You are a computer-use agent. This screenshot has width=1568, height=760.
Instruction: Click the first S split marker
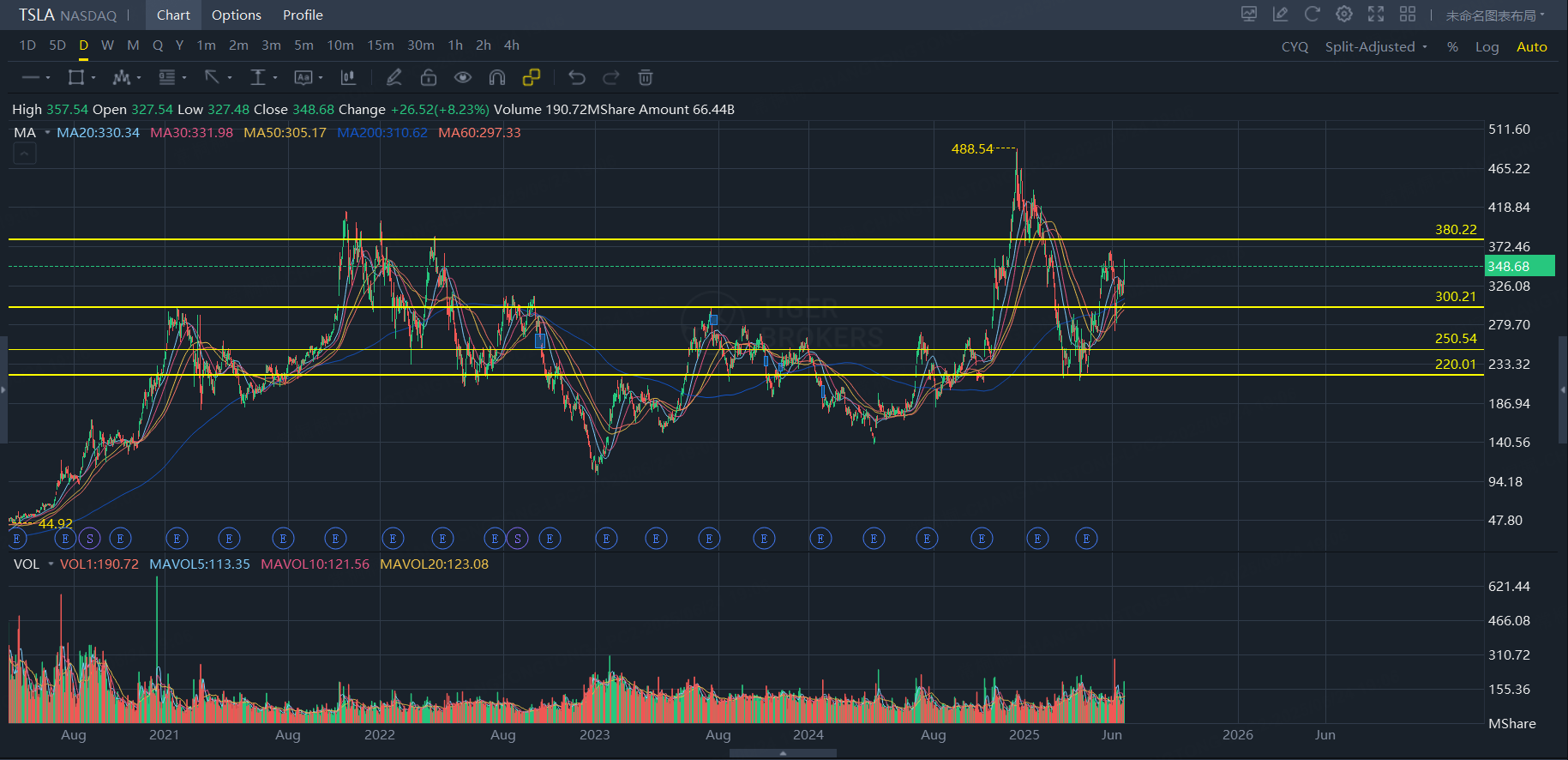(x=90, y=539)
